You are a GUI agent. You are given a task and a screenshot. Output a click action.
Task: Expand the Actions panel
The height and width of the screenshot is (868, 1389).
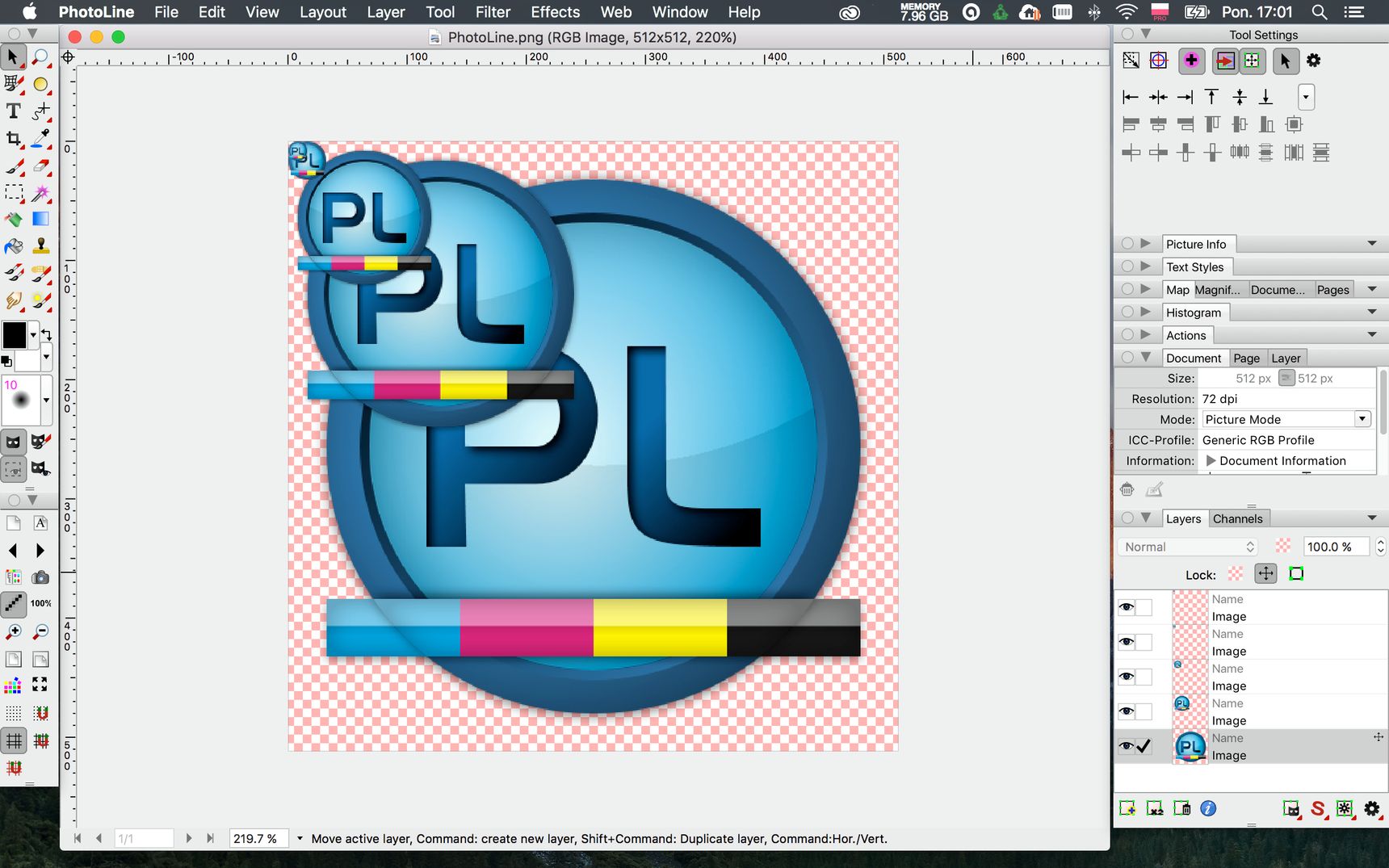1145,334
